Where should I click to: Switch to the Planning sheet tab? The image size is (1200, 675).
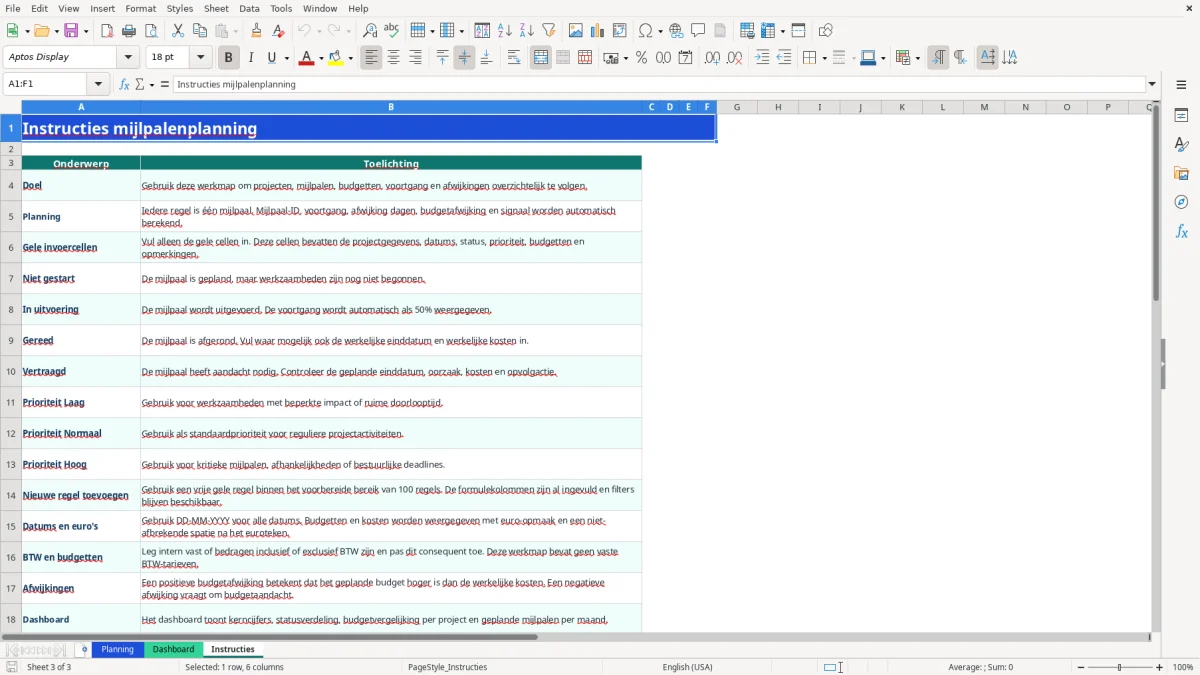coord(117,649)
